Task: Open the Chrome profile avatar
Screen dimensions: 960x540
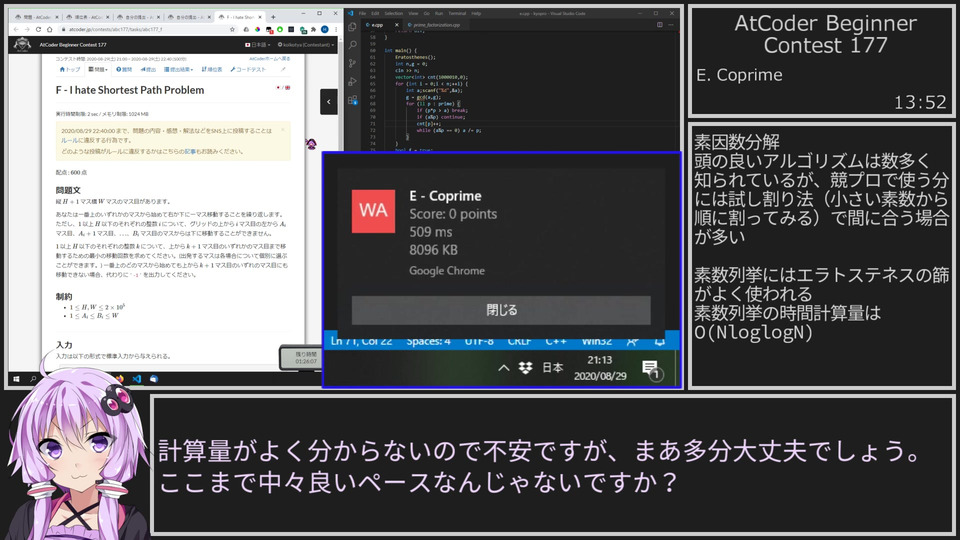Action: pyautogui.click(x=324, y=29)
